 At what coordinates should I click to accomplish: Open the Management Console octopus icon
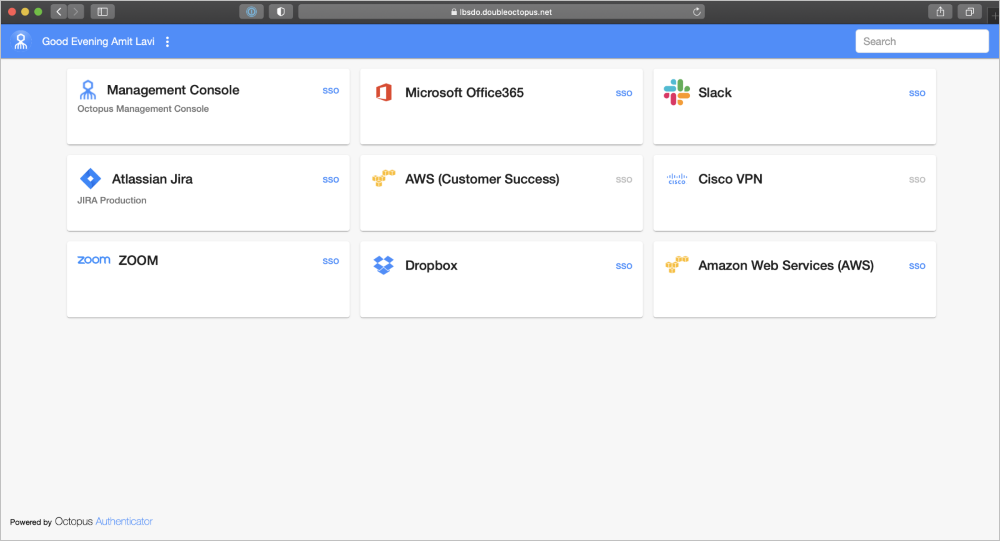click(88, 90)
